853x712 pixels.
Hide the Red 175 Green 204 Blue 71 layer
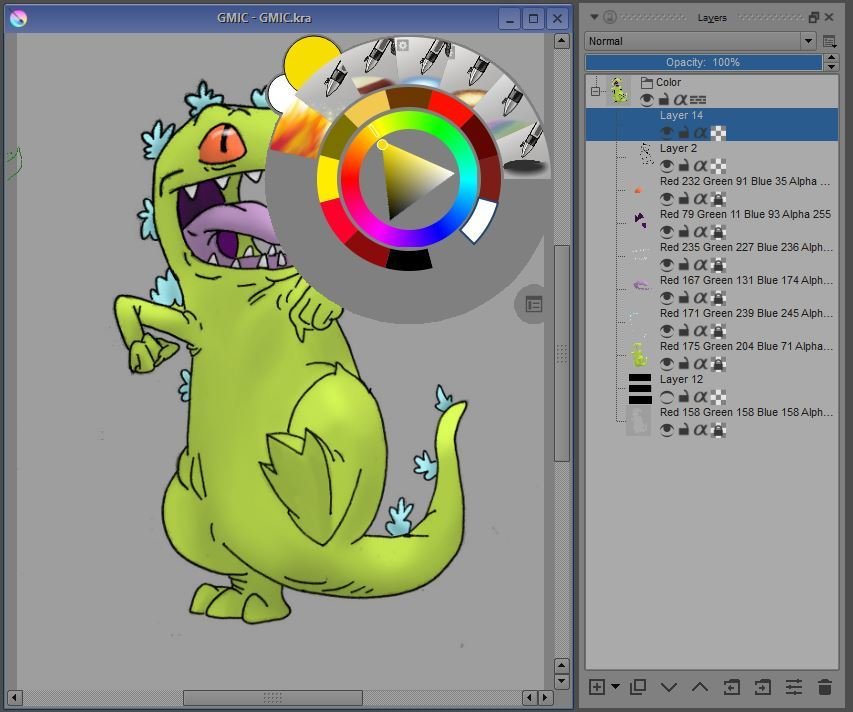tap(666, 364)
